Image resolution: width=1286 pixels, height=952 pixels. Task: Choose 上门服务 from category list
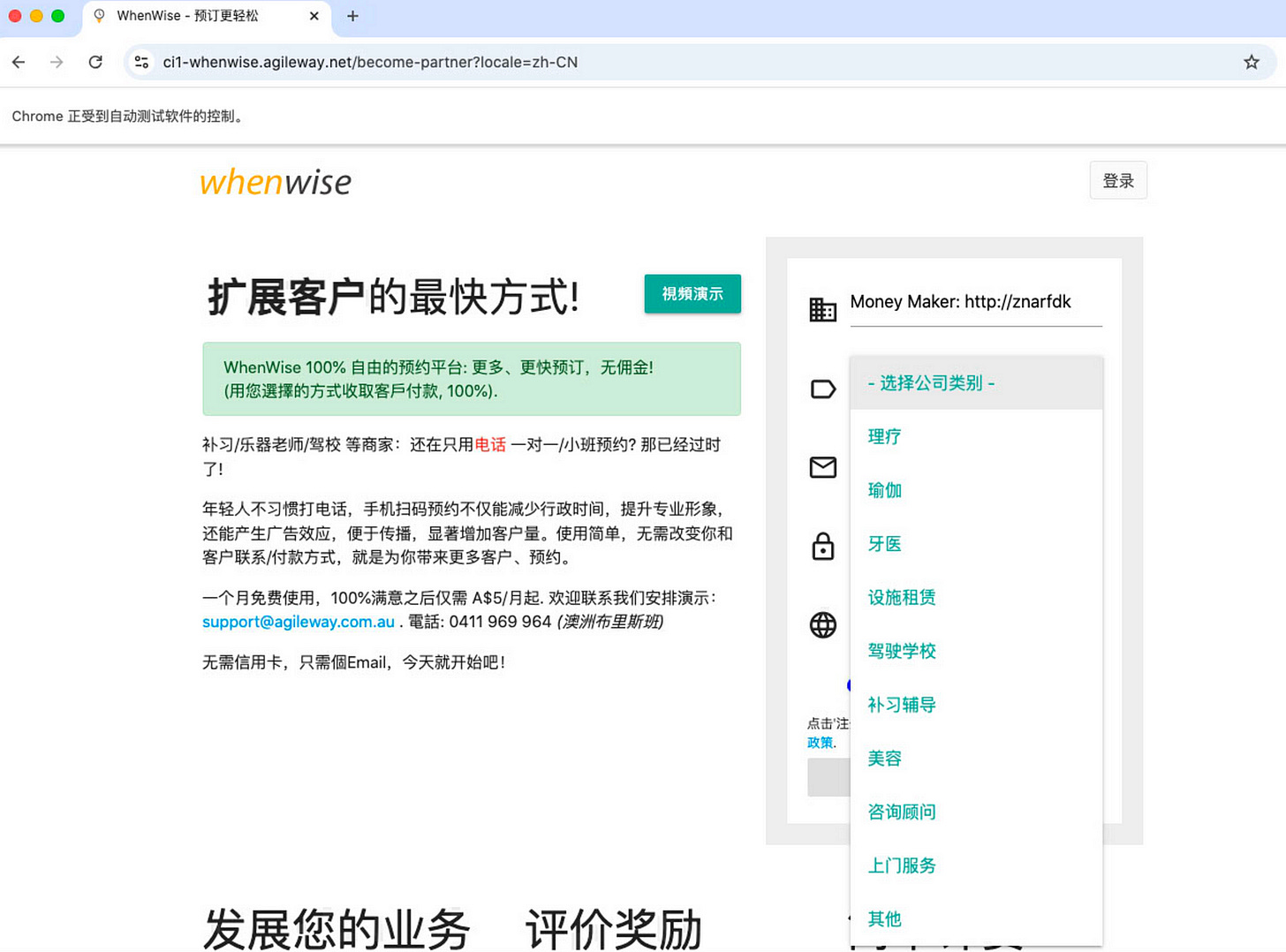[x=976, y=865]
